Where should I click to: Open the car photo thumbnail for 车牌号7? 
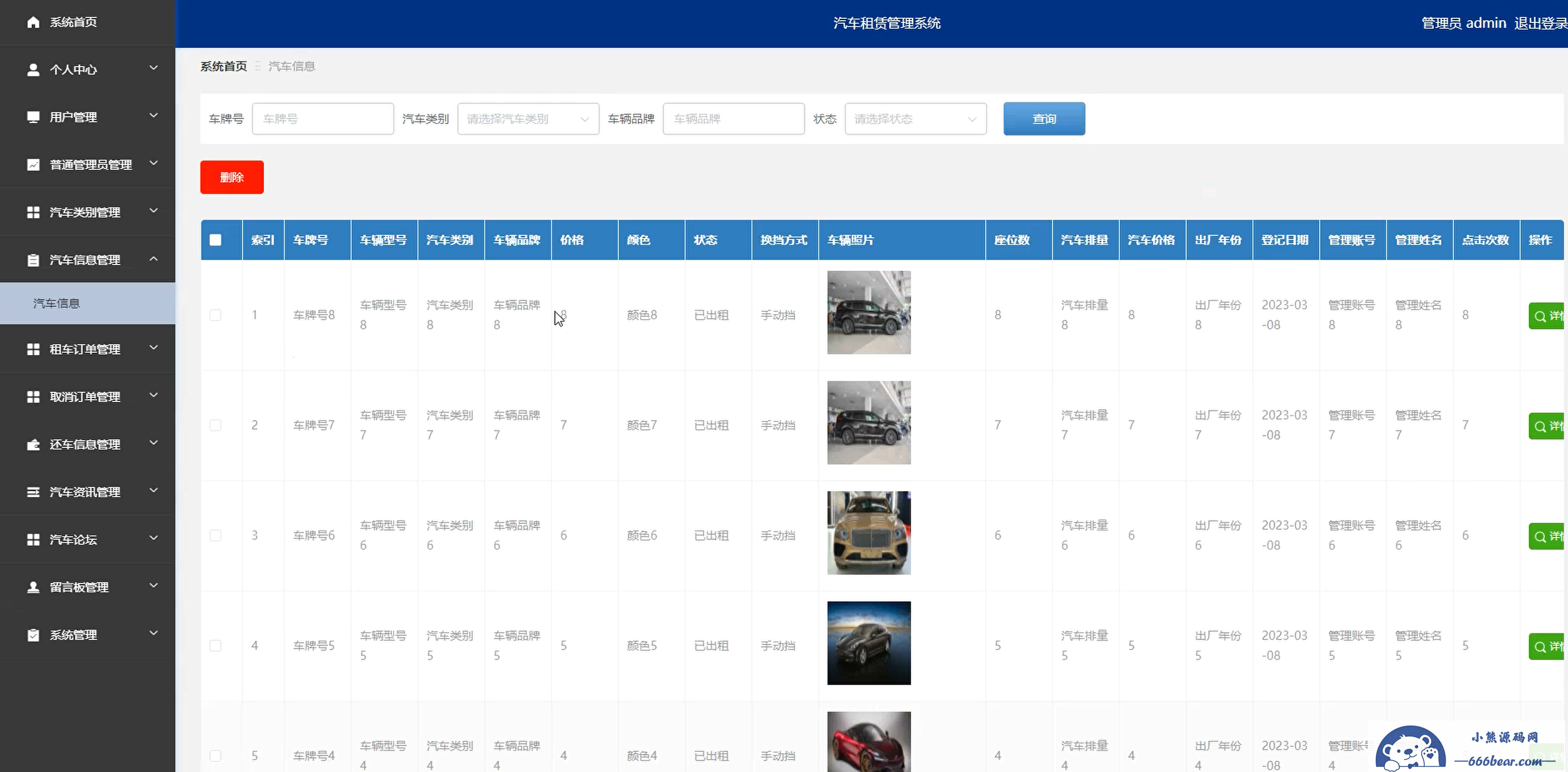(869, 423)
